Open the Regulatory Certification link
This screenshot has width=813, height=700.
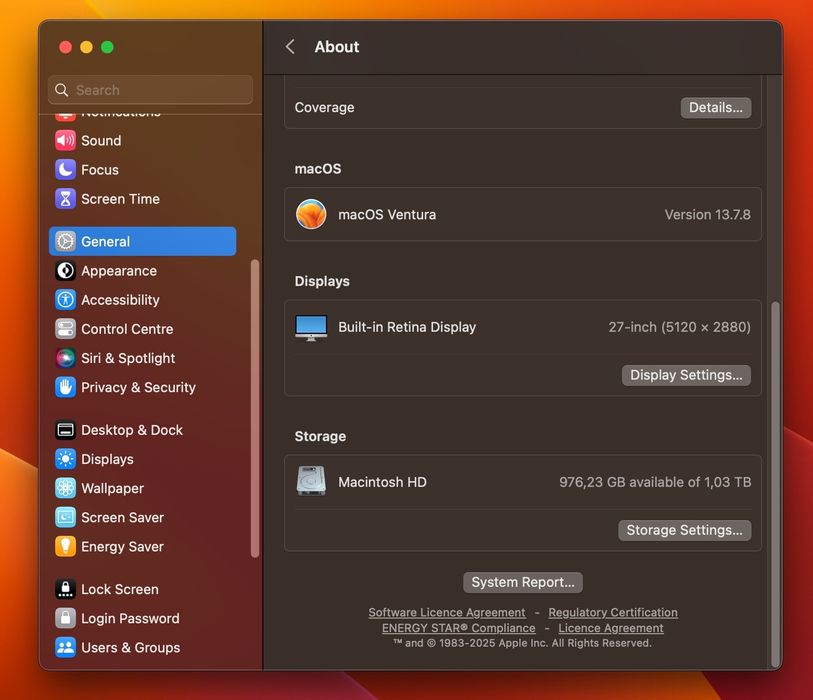point(613,612)
